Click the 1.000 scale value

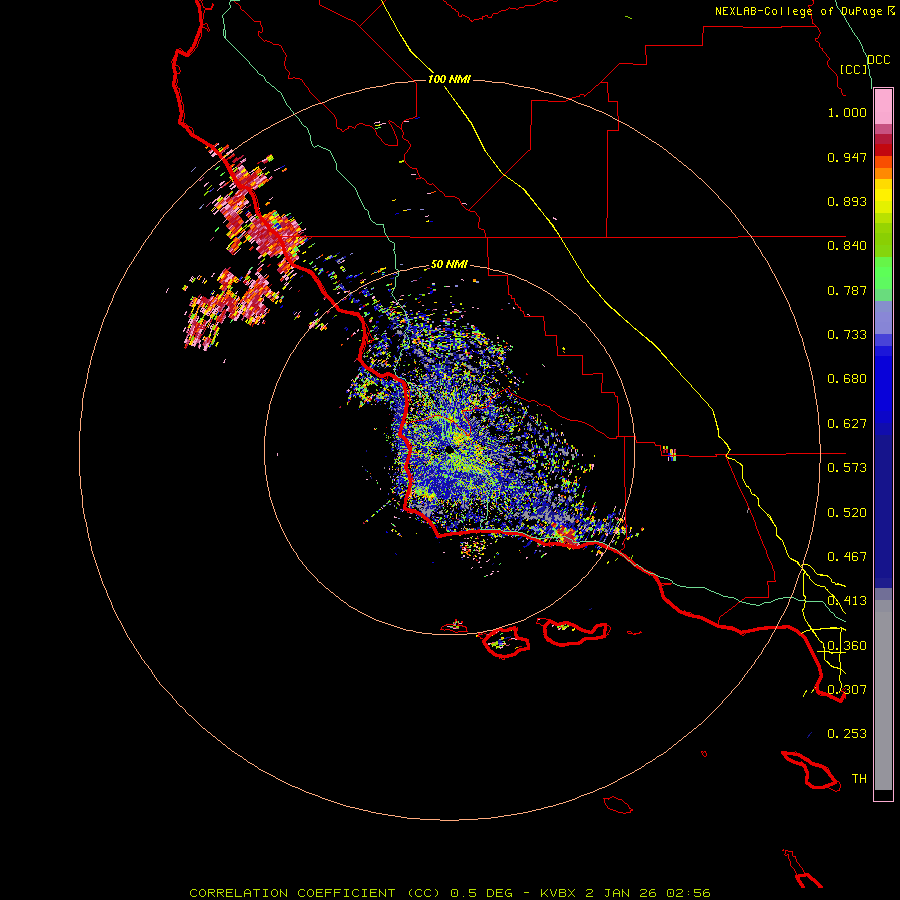[x=847, y=112]
